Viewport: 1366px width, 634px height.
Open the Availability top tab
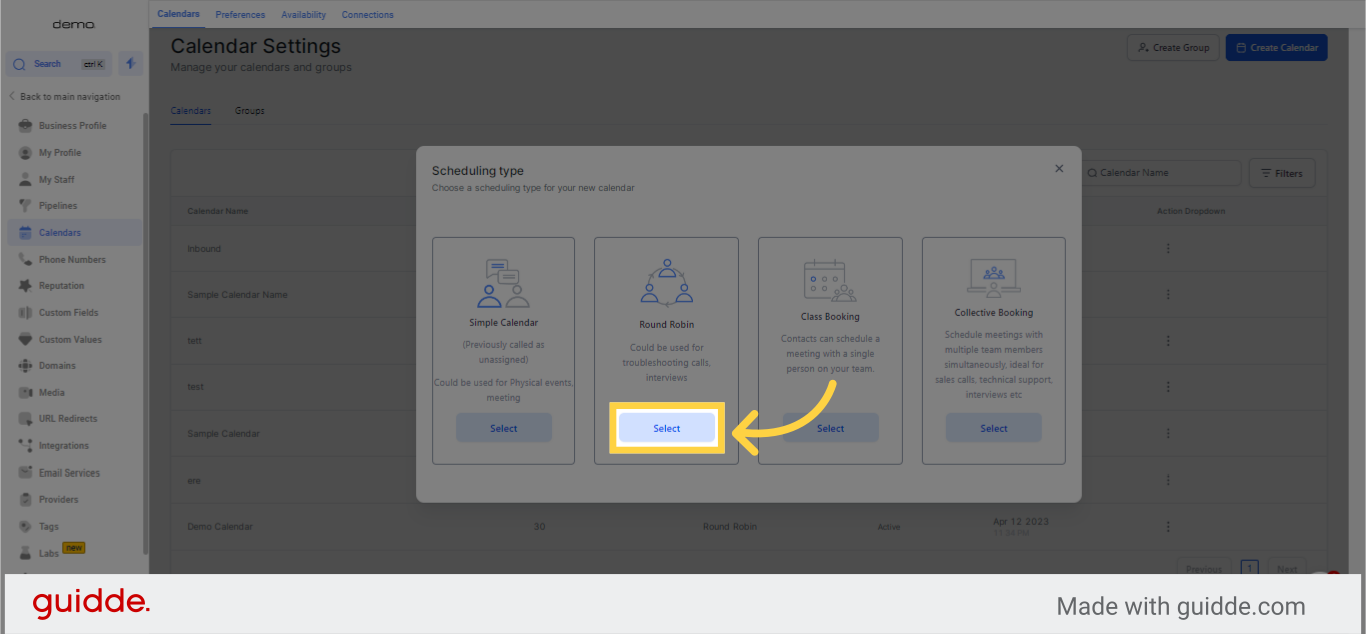tap(303, 15)
